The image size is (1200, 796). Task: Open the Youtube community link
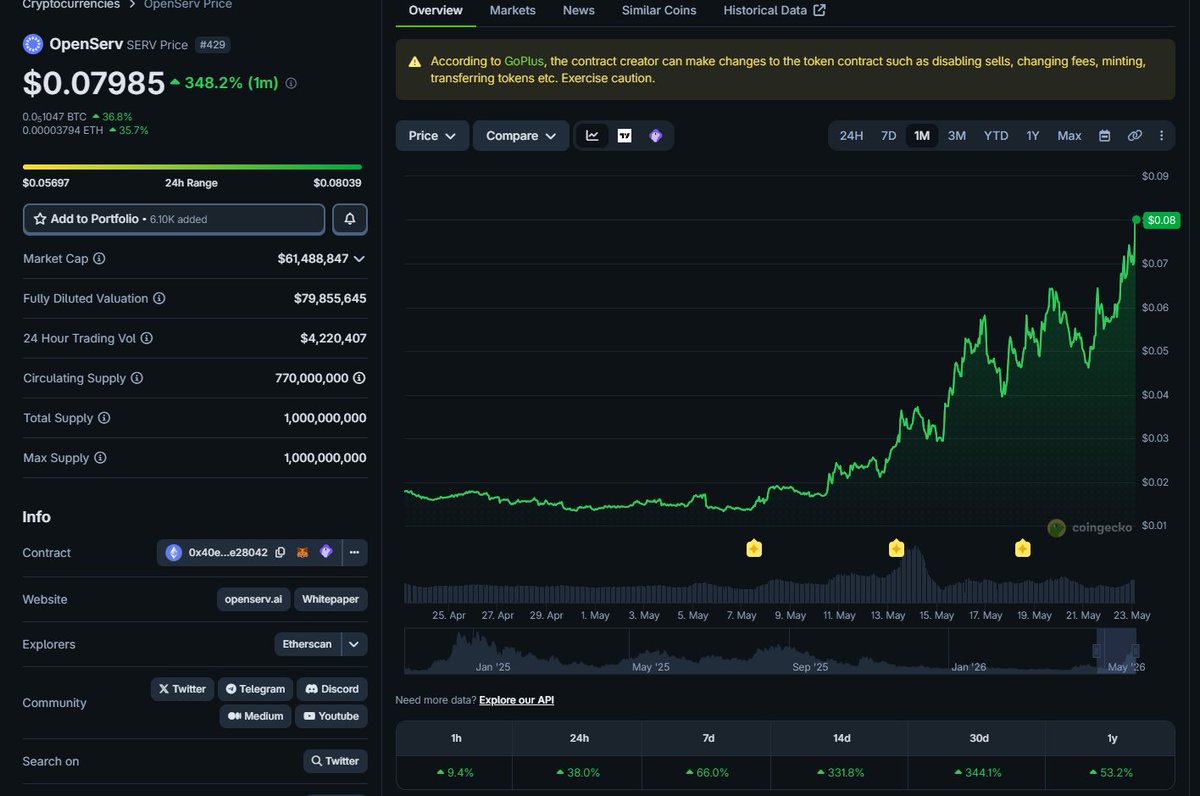(331, 715)
